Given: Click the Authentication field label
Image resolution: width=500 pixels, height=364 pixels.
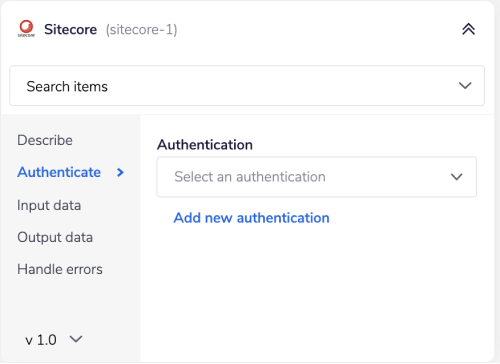Looking at the screenshot, I should pos(205,145).
